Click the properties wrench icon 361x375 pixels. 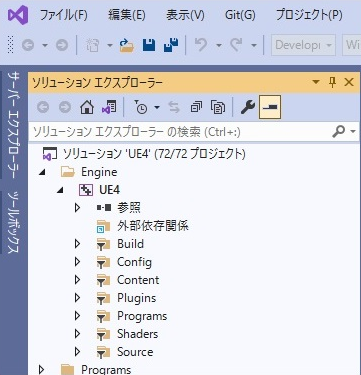tap(248, 107)
